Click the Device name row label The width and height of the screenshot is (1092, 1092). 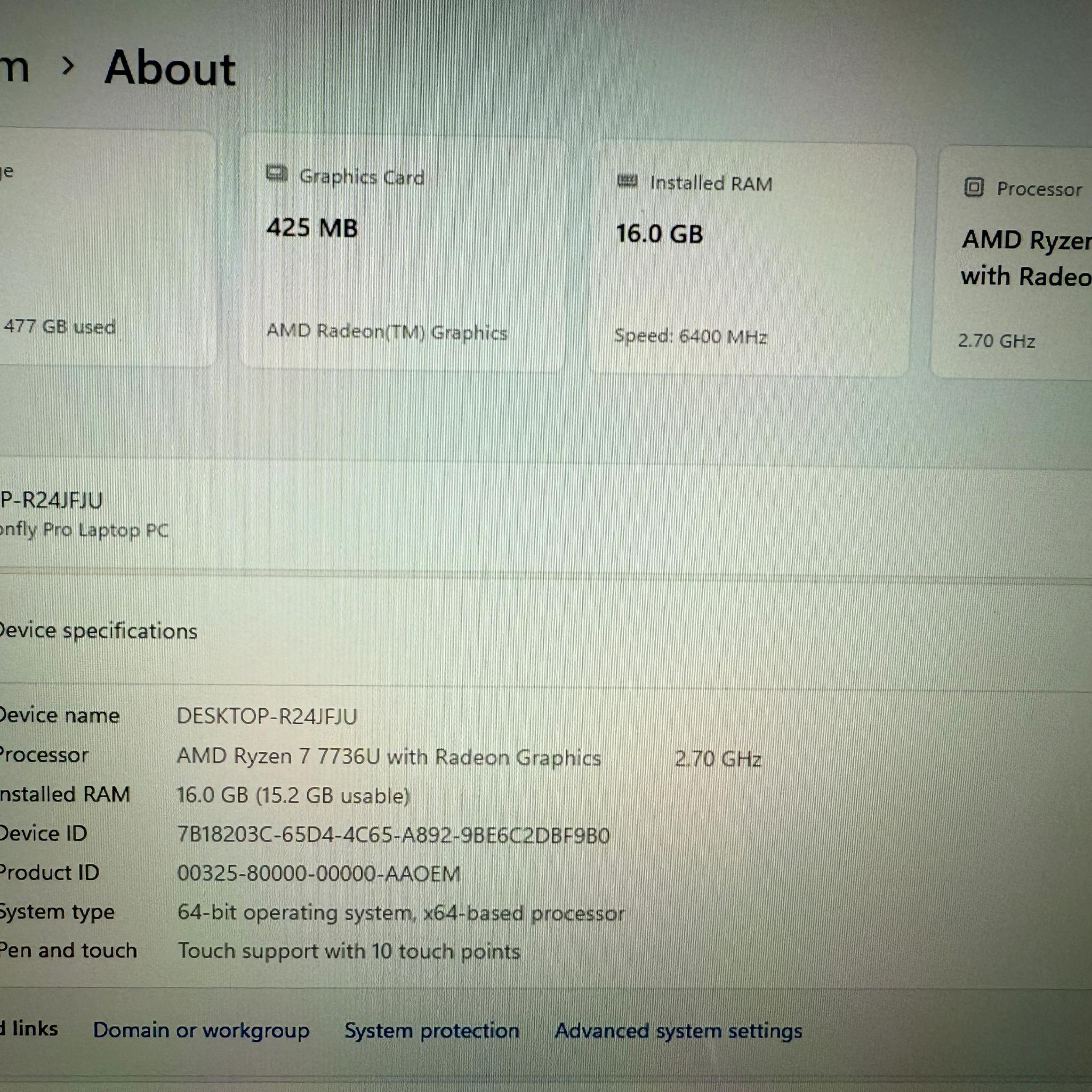coord(59,716)
